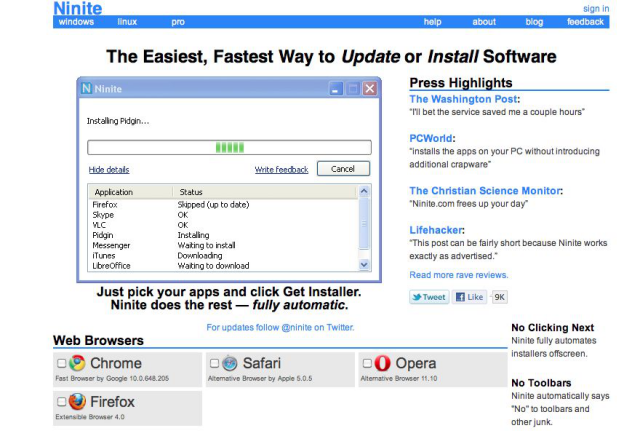Select the iTunes row
This screenshot has width=640, height=436.
(x=224, y=256)
